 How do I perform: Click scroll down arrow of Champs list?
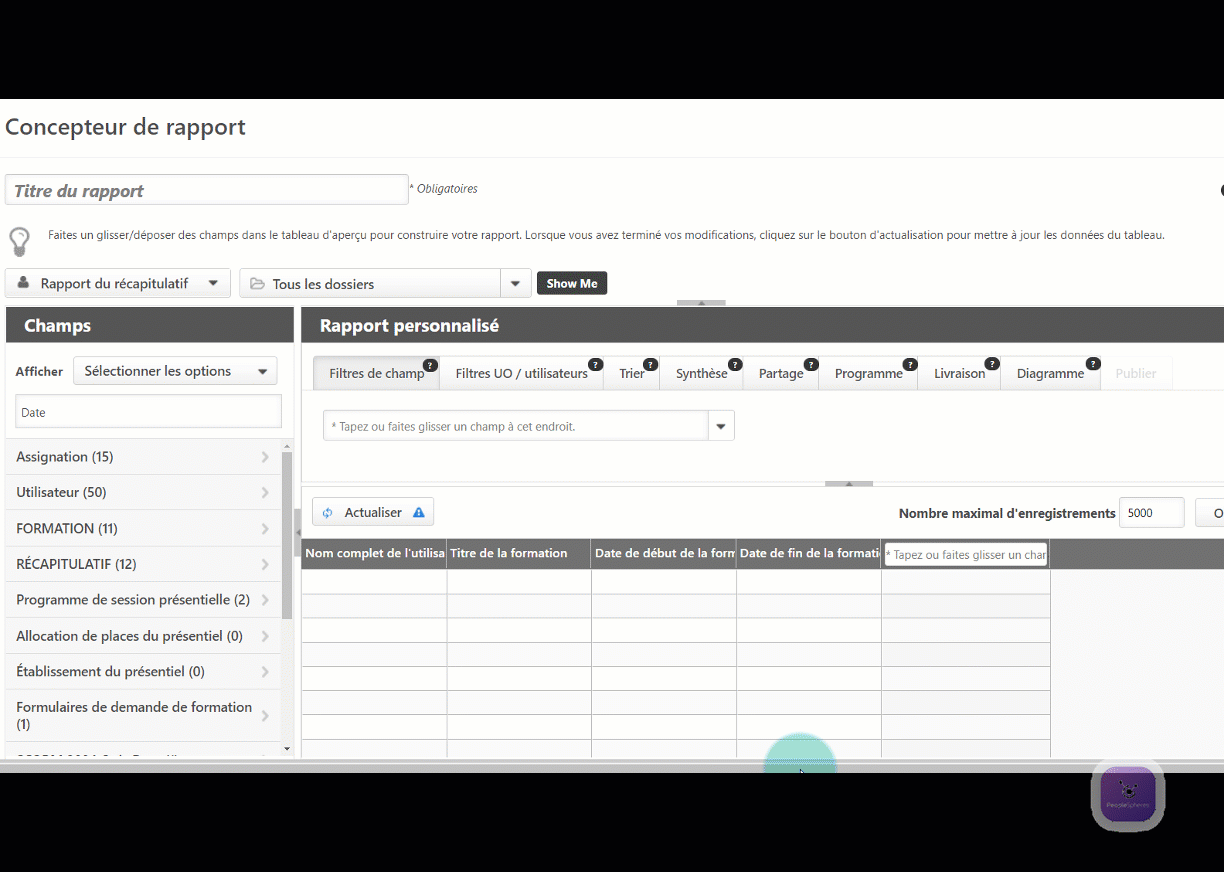287,749
